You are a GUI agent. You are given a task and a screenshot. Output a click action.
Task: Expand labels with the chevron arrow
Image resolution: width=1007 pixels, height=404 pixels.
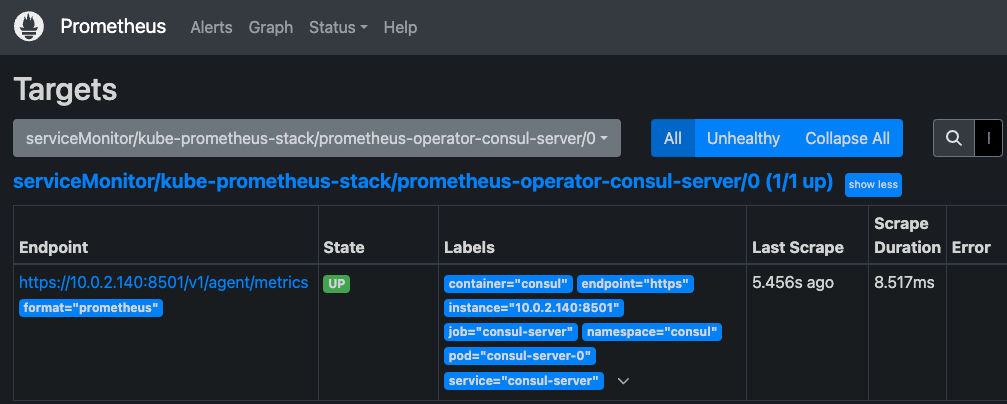click(x=623, y=381)
